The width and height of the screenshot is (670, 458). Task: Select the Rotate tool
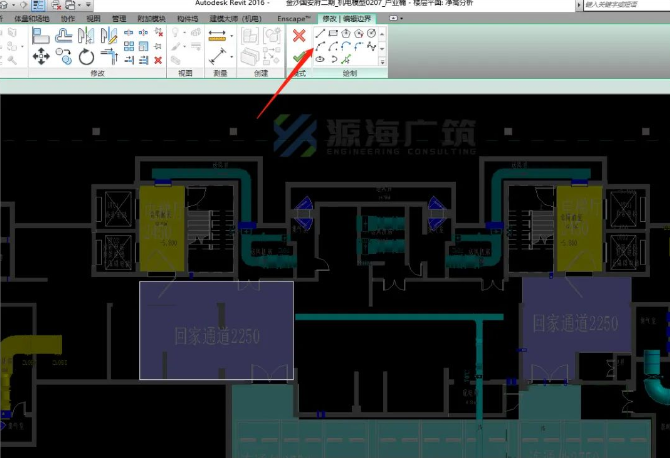[x=86, y=56]
